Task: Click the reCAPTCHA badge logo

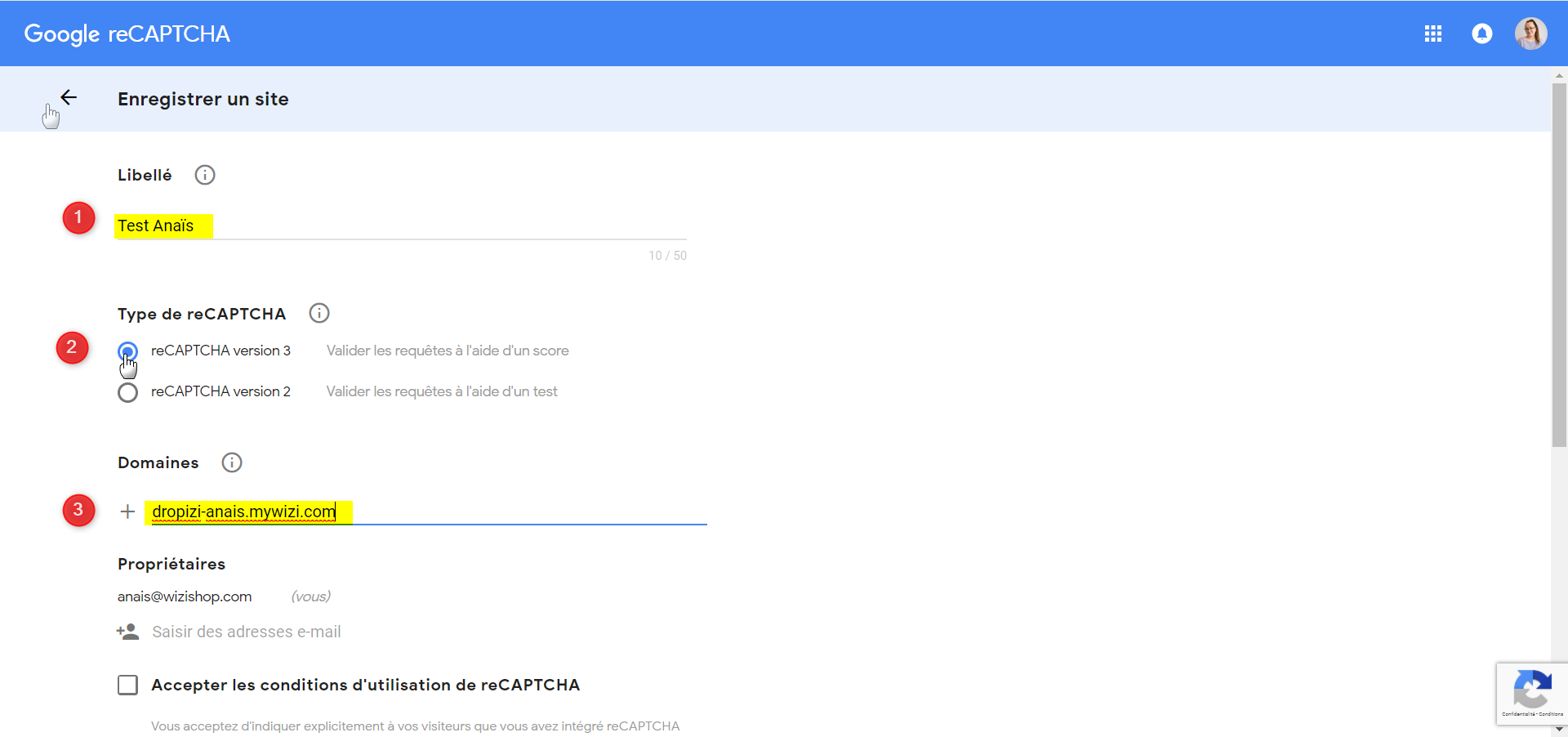Action: [1532, 689]
